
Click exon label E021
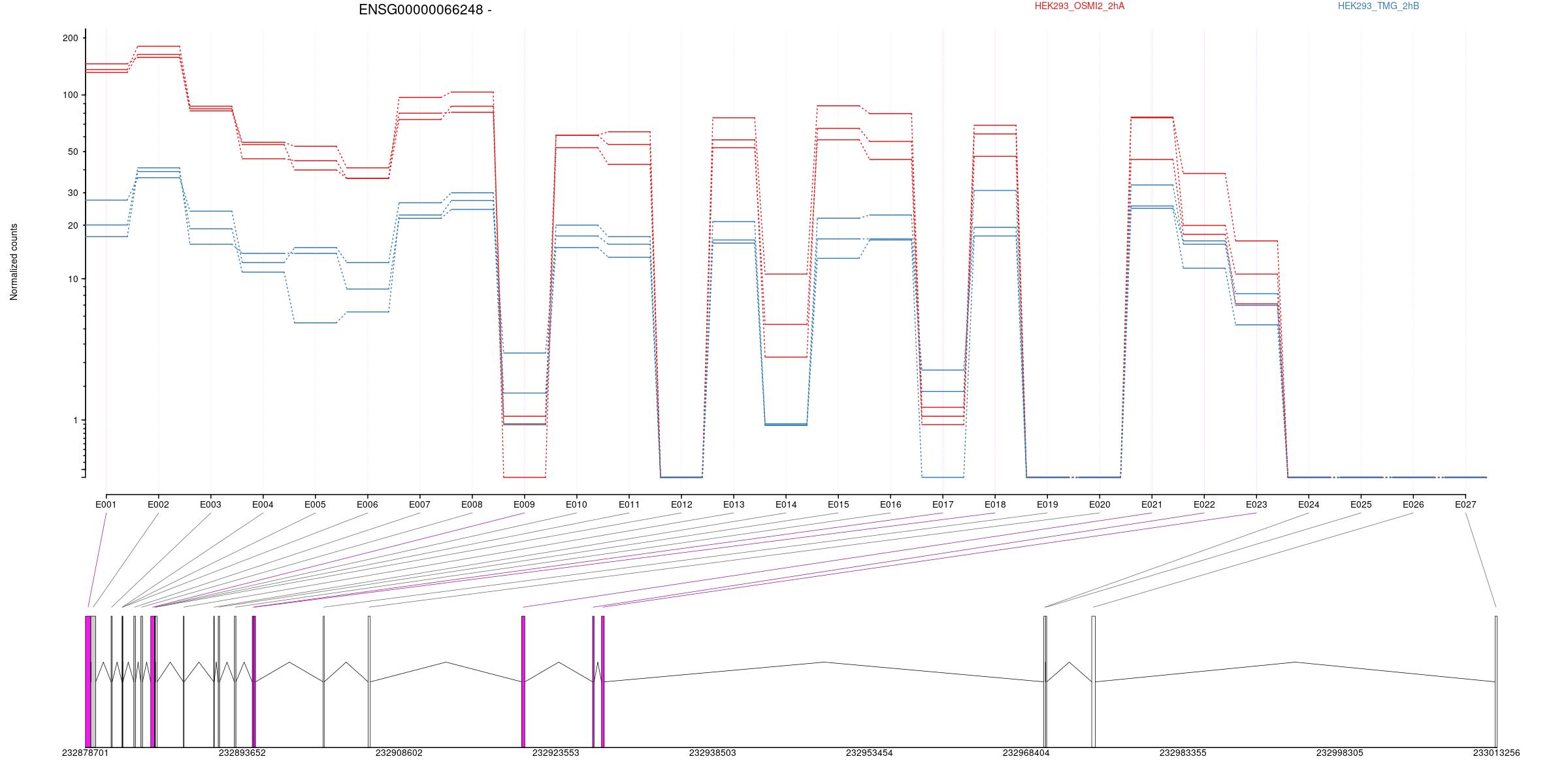[1152, 504]
